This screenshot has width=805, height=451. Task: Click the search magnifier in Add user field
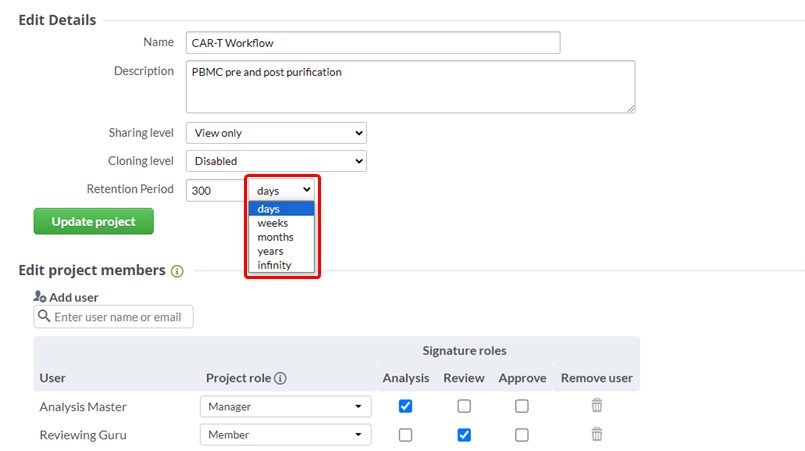click(44, 316)
